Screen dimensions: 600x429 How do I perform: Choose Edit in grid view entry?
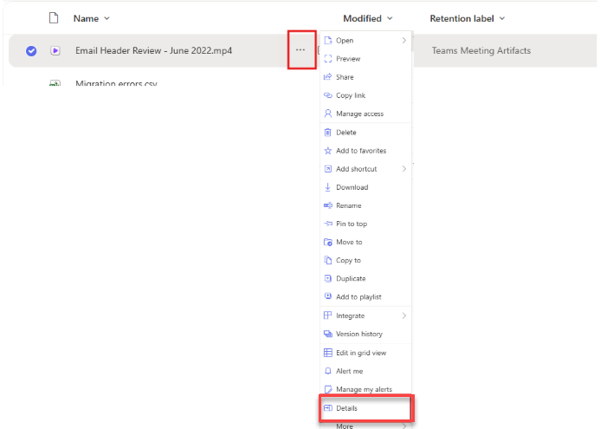coord(365,353)
